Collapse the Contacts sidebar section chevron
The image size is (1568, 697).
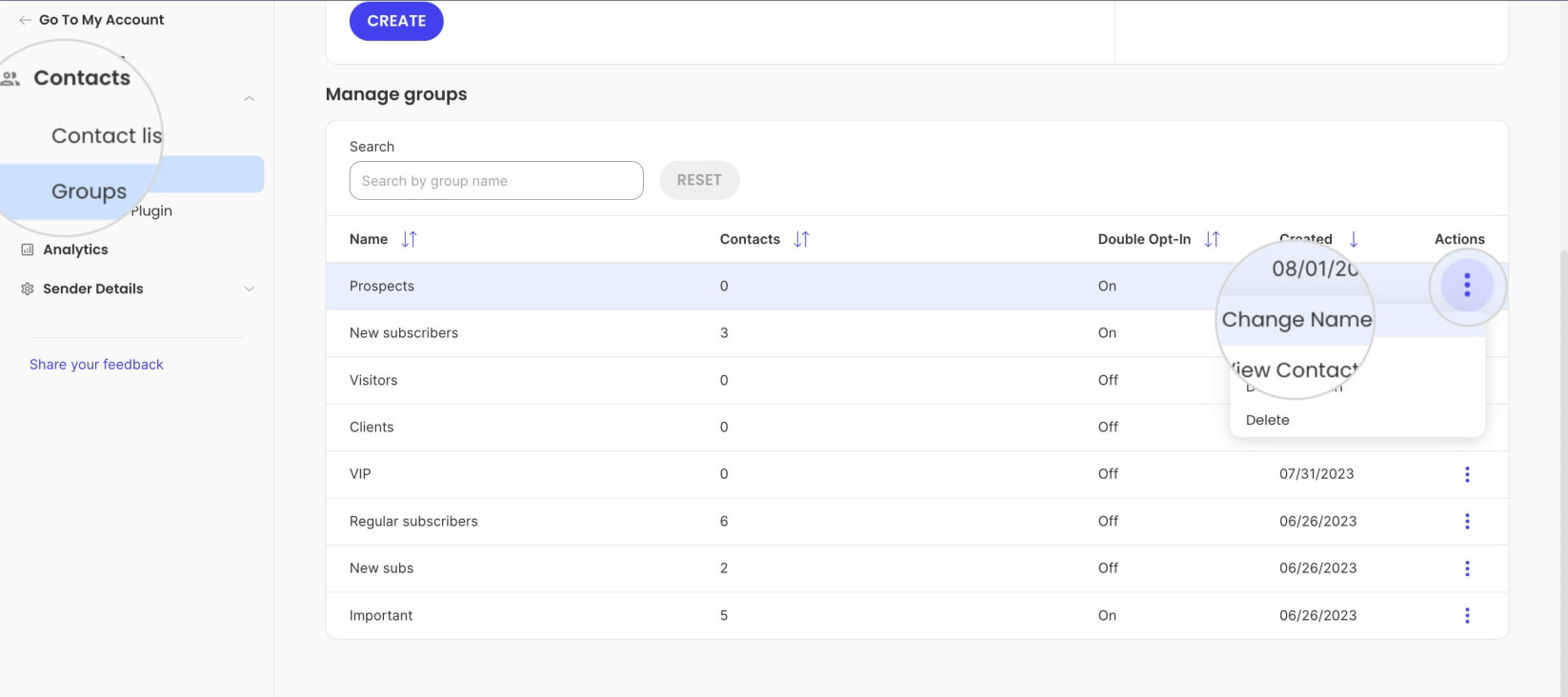point(249,99)
